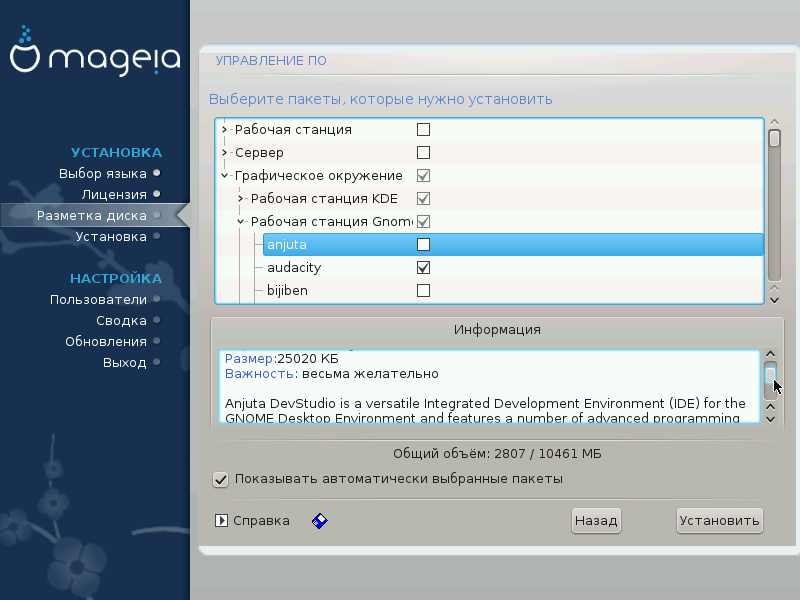Click the Размер 25020 КБ text

coord(282,359)
